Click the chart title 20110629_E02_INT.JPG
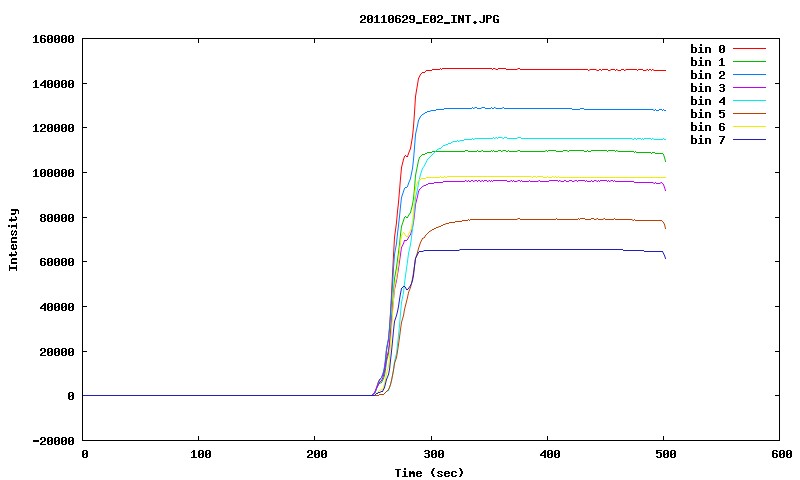The height and width of the screenshot is (480, 800). pyautogui.click(x=429, y=19)
